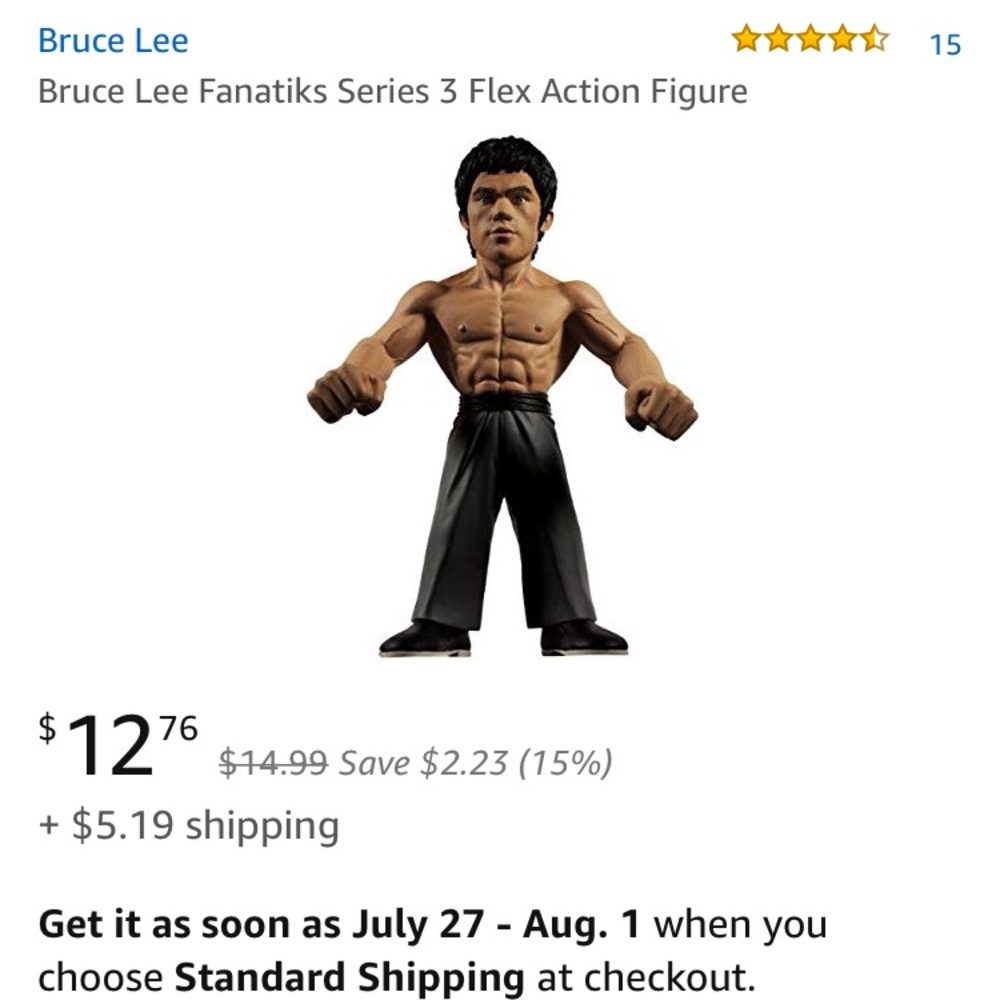Screen dimensions: 1000x1000
Task: Click the + $5.19 shipping line
Action: [x=189, y=826]
